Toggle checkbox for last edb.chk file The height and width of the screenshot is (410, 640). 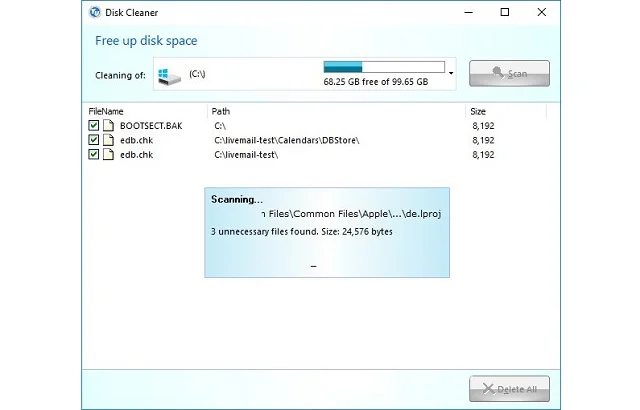point(94,155)
